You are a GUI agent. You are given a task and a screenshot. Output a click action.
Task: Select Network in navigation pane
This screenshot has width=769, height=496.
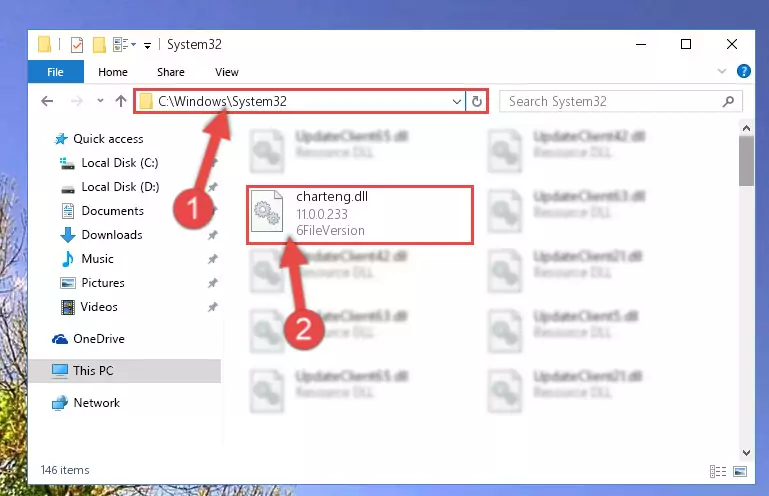coord(86,403)
